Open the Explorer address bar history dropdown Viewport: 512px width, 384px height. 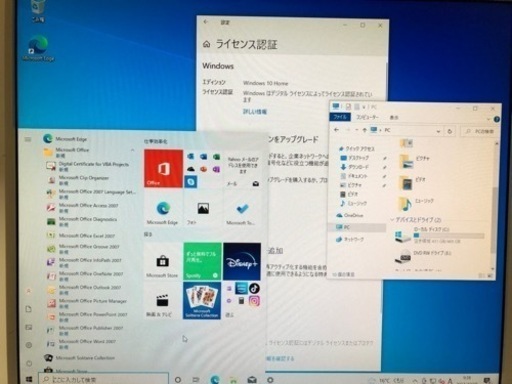pos(438,131)
